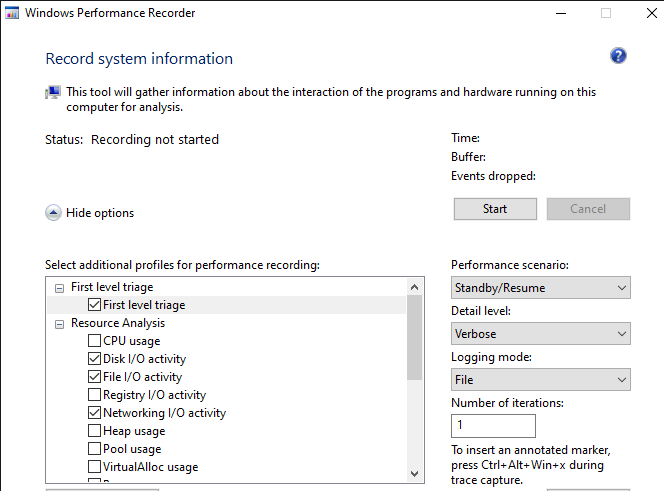Click the Windows Performance Recorder title bar icon

click(x=12, y=13)
